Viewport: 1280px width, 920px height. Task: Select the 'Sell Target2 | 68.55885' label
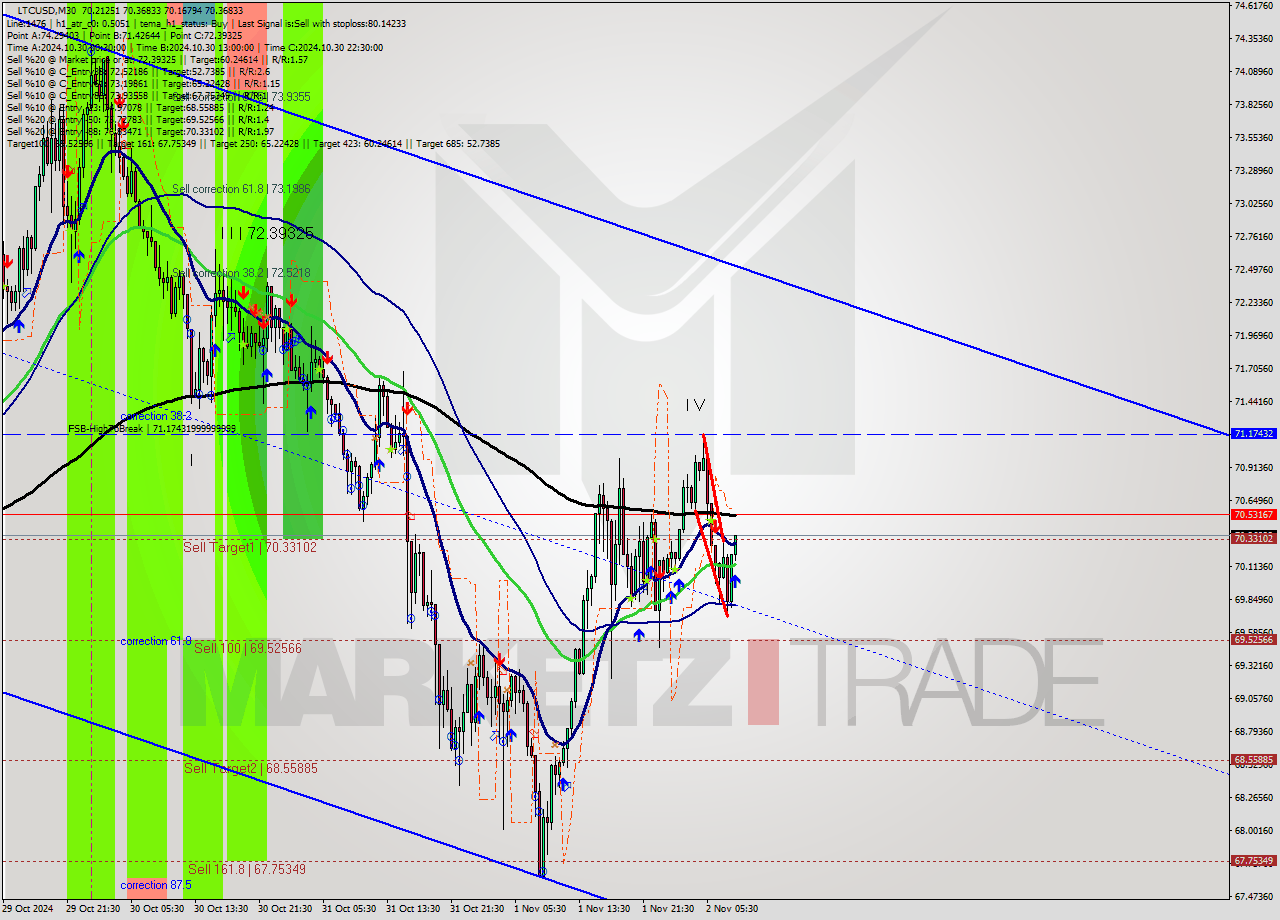250,768
